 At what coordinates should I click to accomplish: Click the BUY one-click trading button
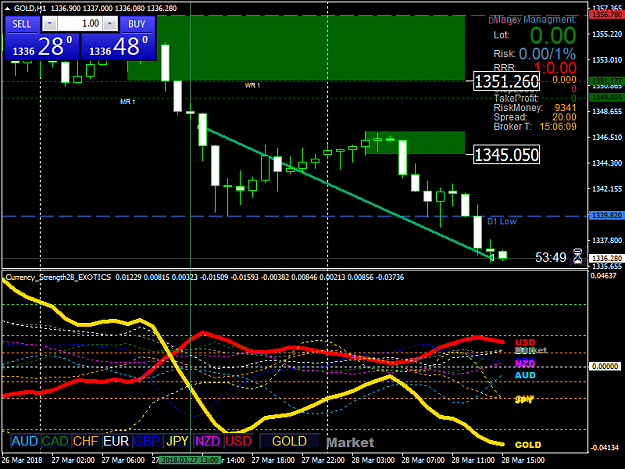point(136,24)
